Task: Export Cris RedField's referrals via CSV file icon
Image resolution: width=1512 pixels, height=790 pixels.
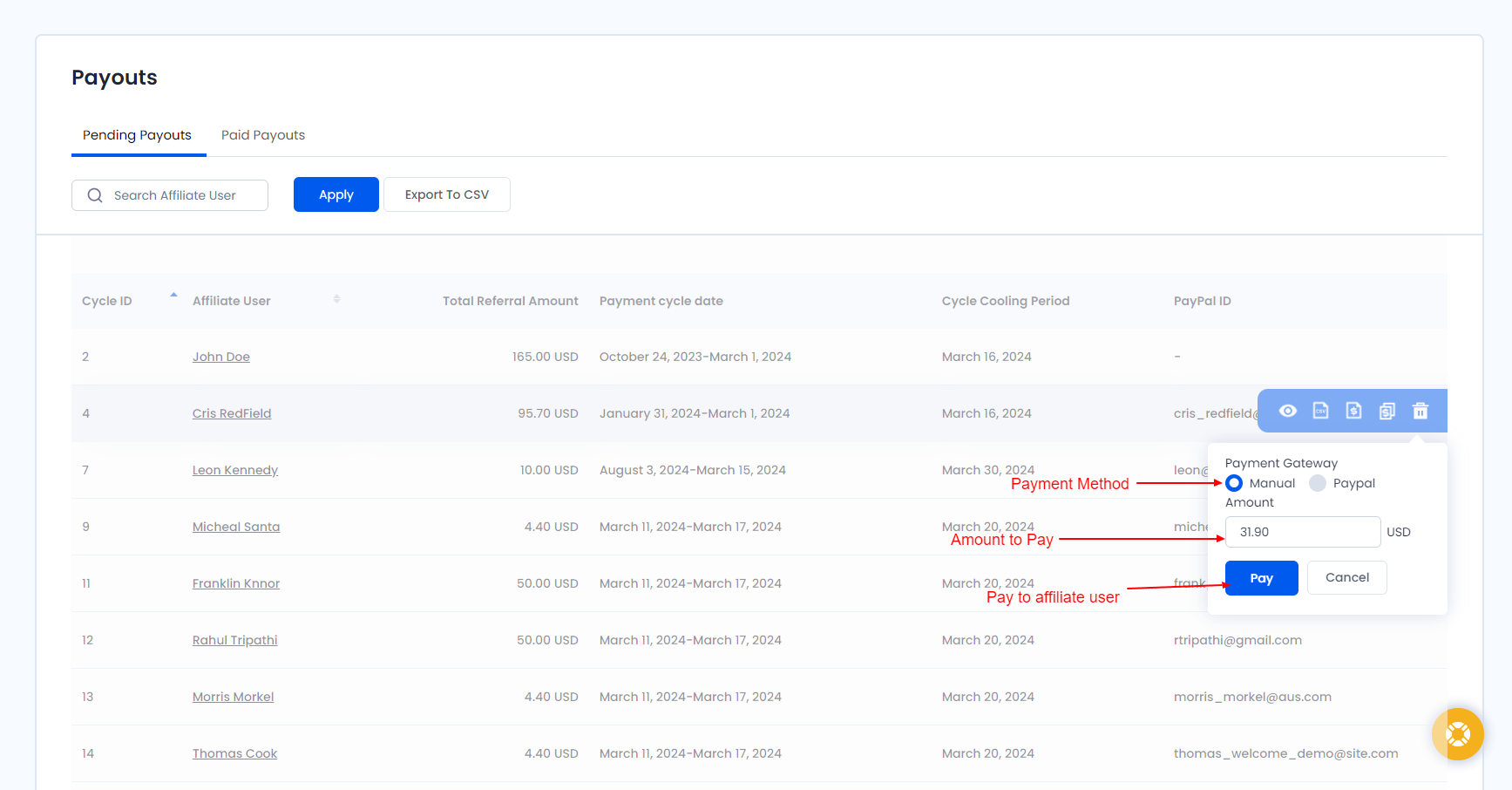Action: coord(1320,410)
